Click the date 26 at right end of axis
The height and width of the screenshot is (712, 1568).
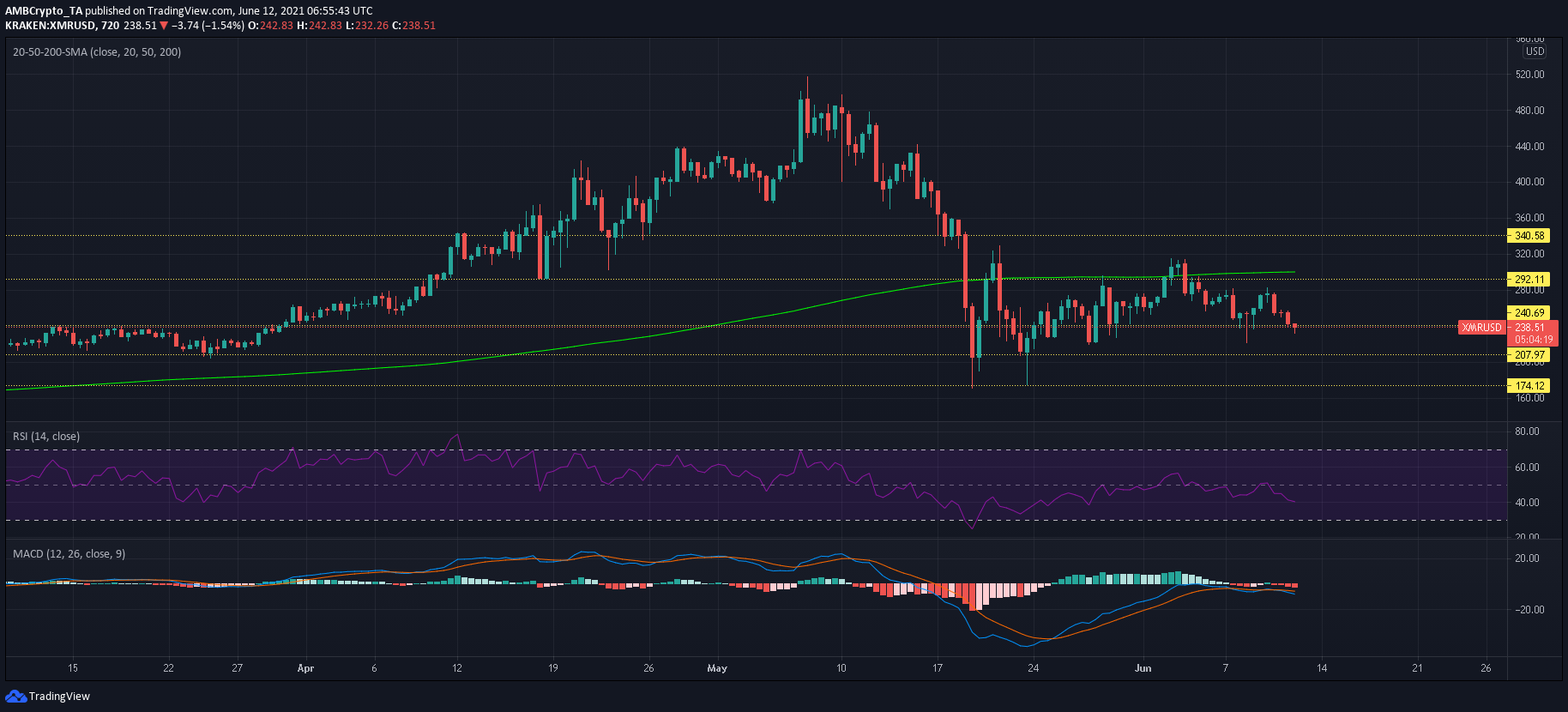[1486, 668]
